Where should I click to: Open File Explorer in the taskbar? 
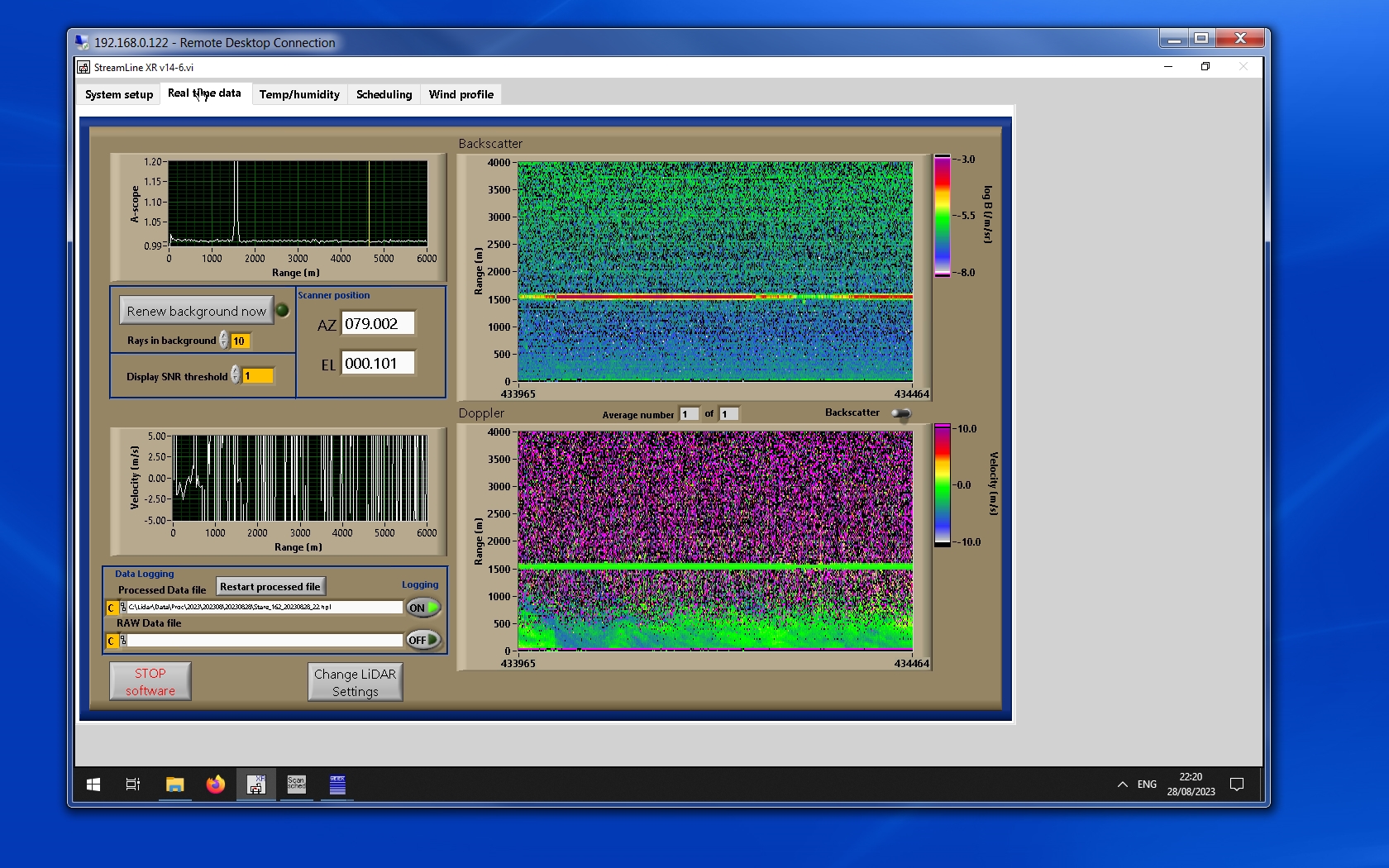click(174, 785)
